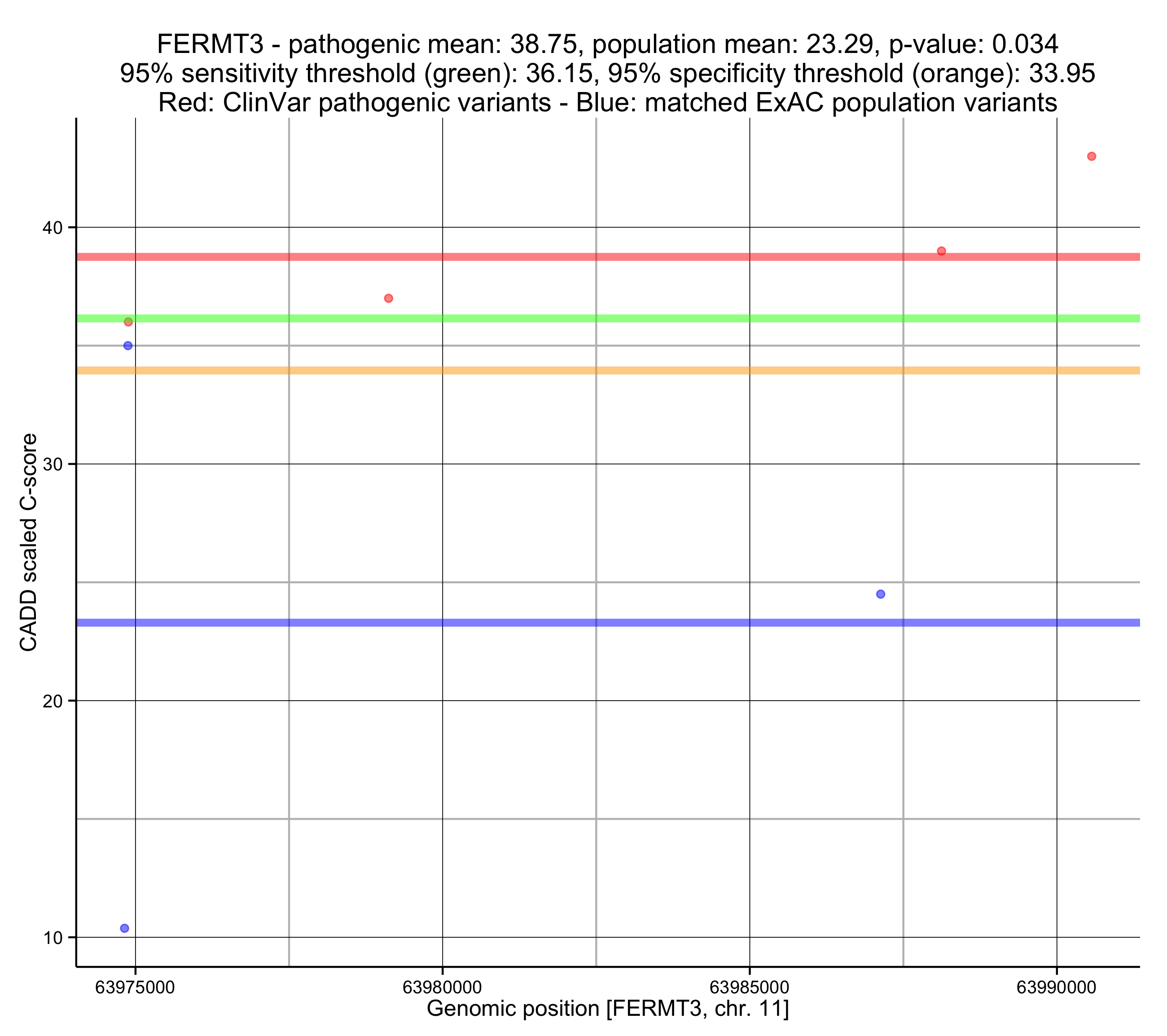Click the blue point near C-score 35

pos(128,346)
